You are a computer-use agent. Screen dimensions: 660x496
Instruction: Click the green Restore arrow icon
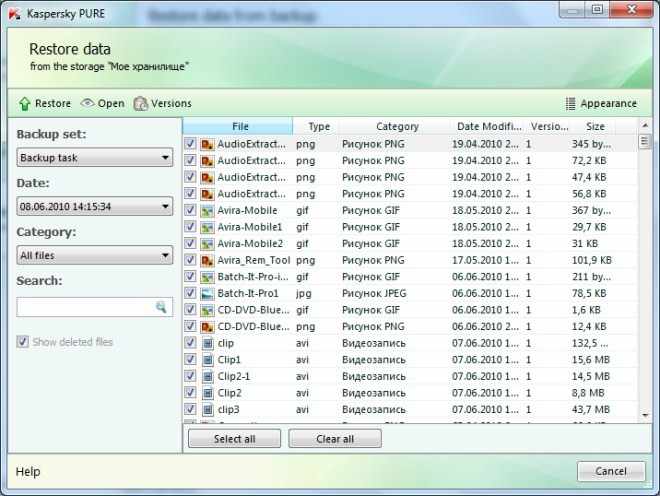tap(25, 104)
